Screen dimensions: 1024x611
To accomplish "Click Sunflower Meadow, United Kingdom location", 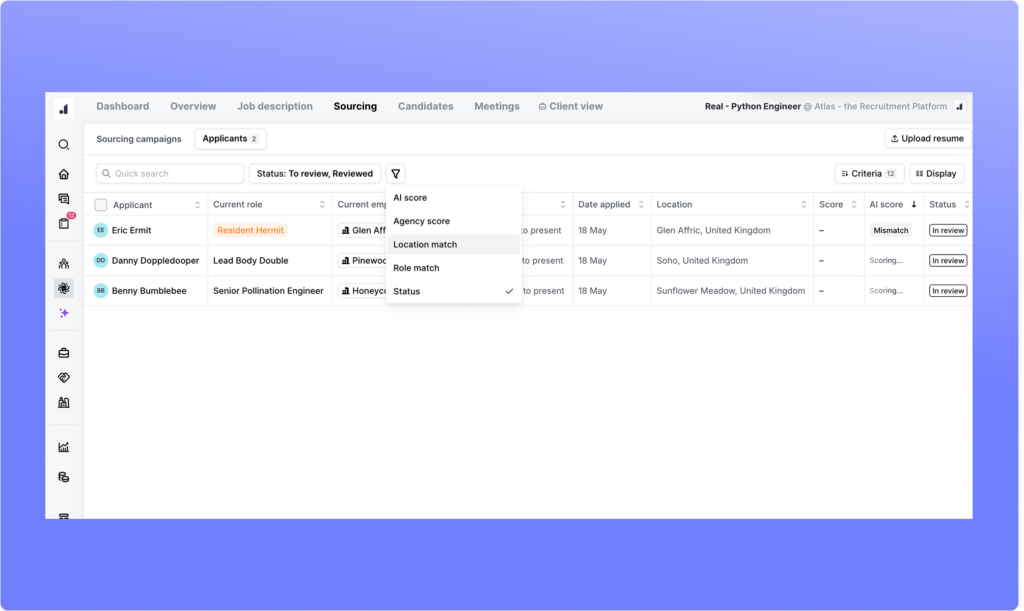I will coord(731,290).
